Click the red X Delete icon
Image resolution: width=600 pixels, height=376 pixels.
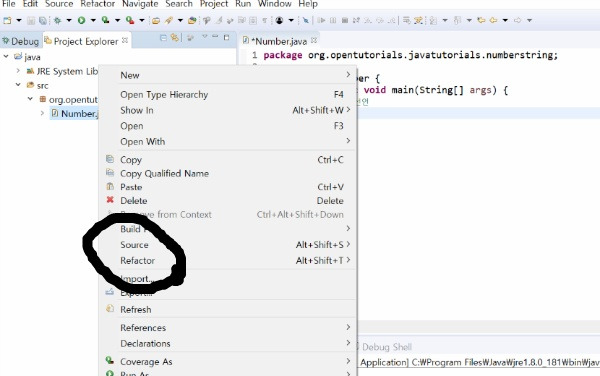[110, 200]
